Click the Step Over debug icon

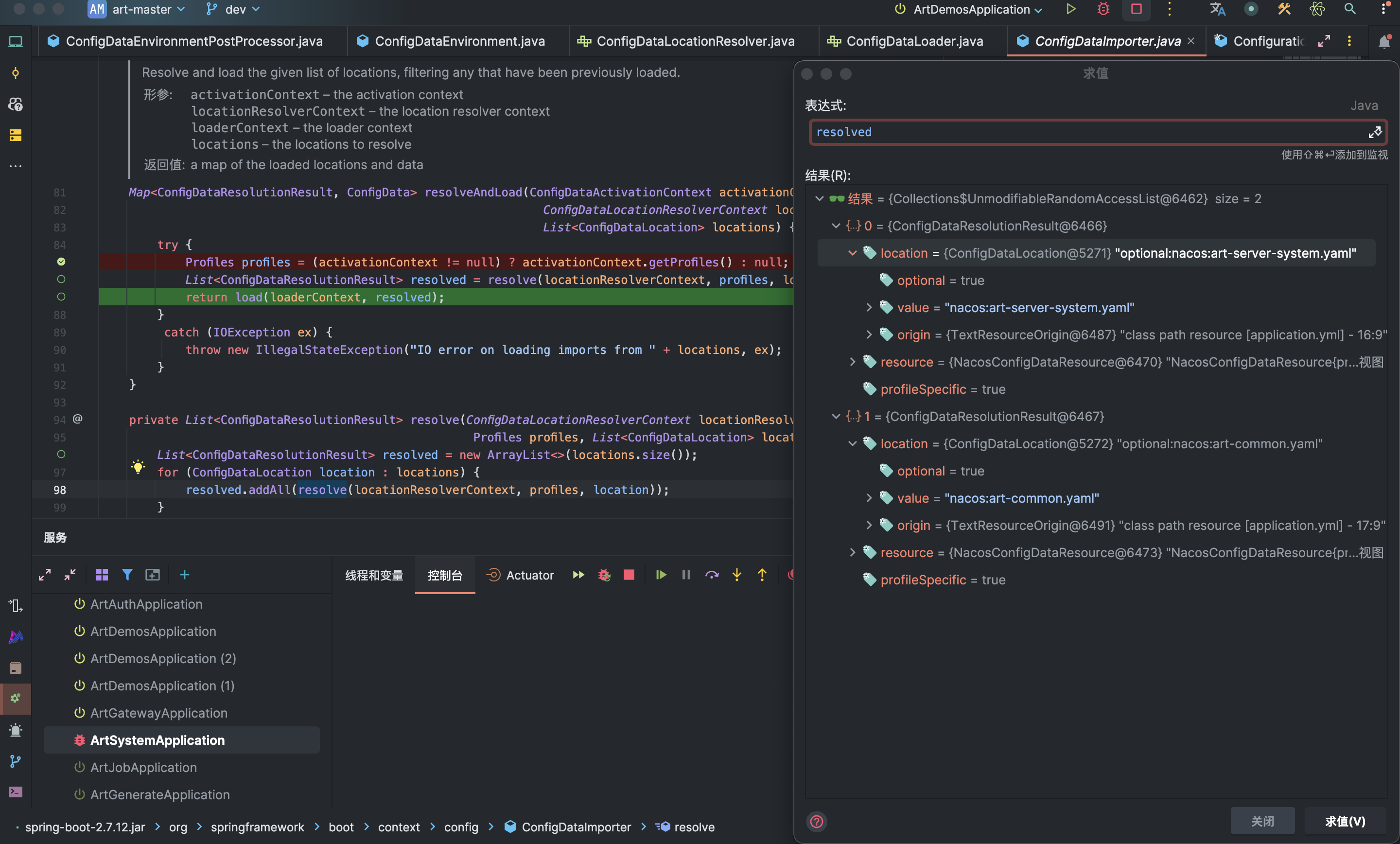[711, 575]
